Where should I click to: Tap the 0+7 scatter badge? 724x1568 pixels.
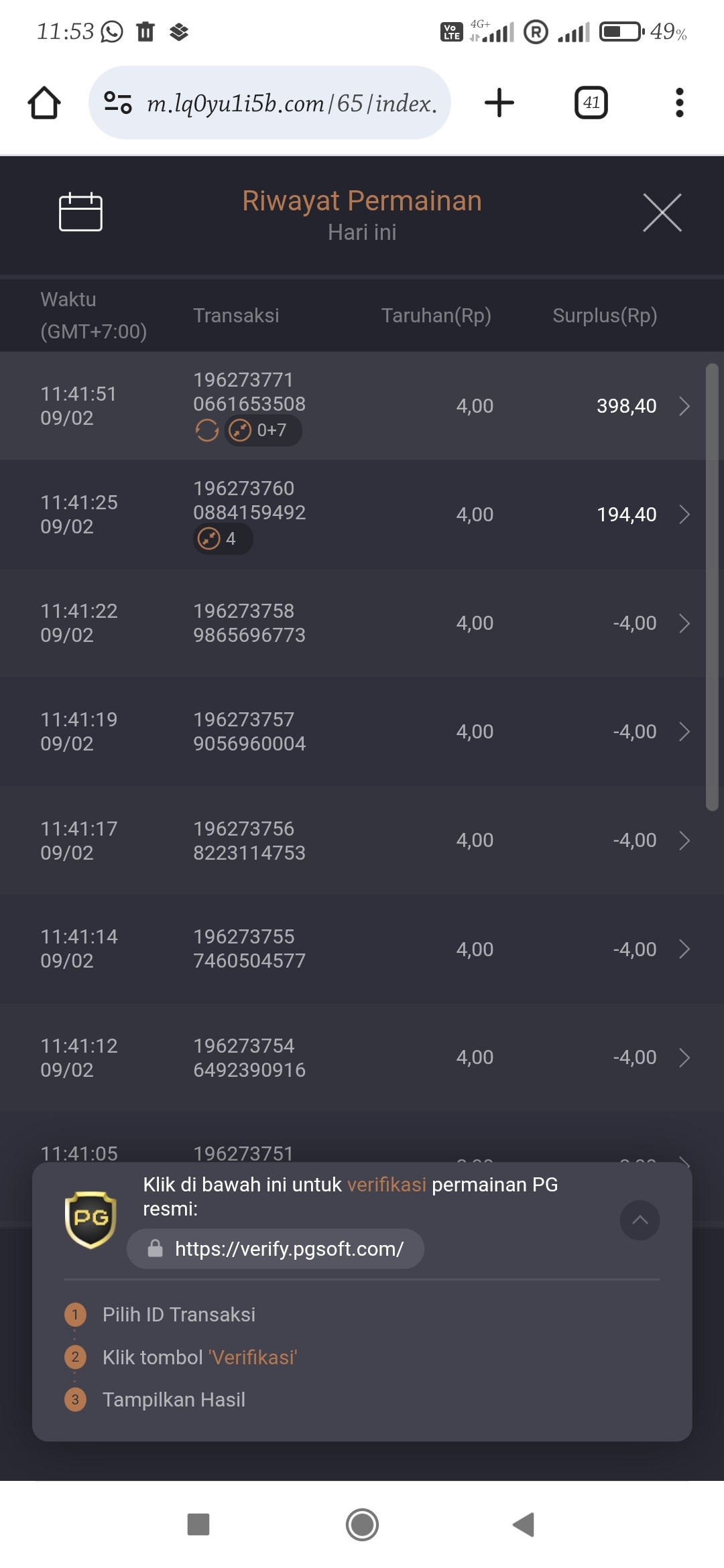263,430
